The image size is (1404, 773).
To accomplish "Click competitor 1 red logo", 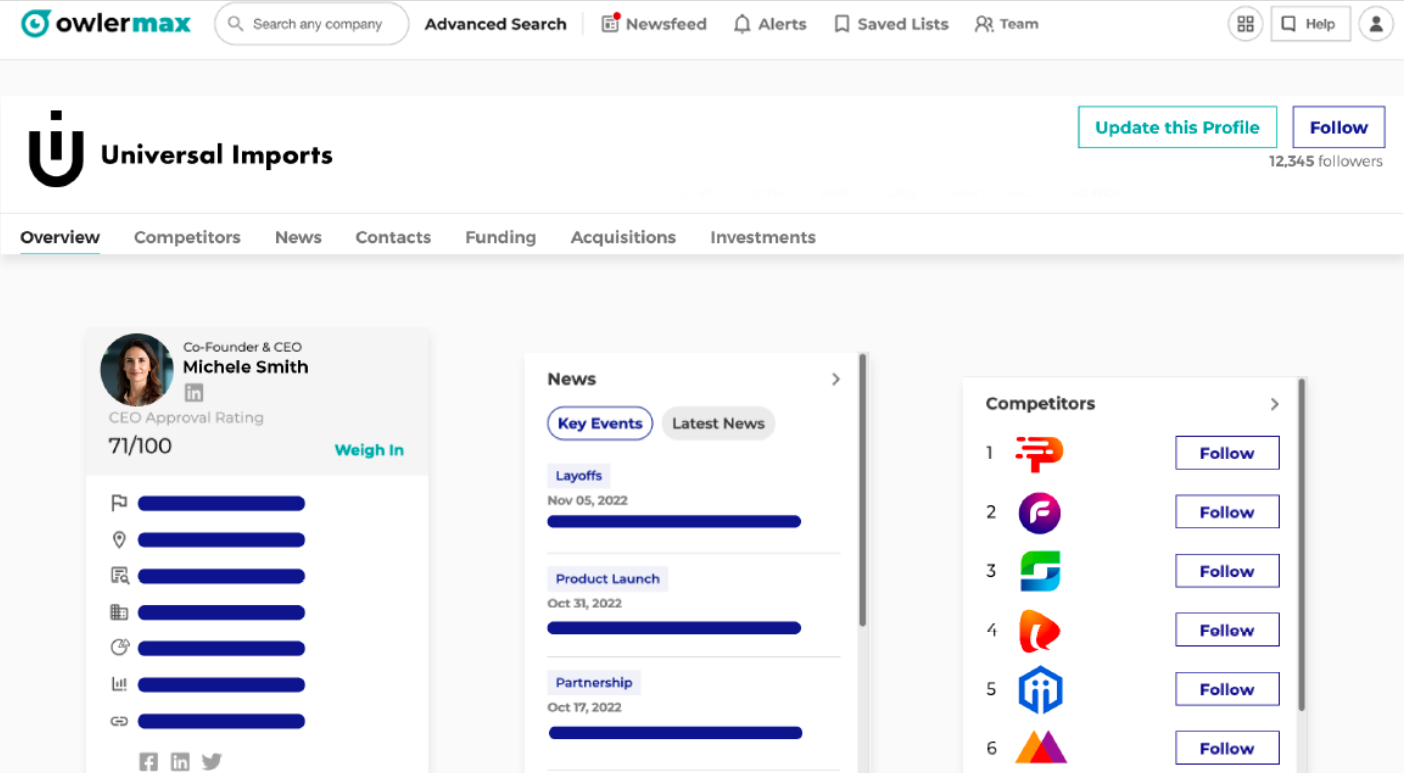I will point(1039,453).
